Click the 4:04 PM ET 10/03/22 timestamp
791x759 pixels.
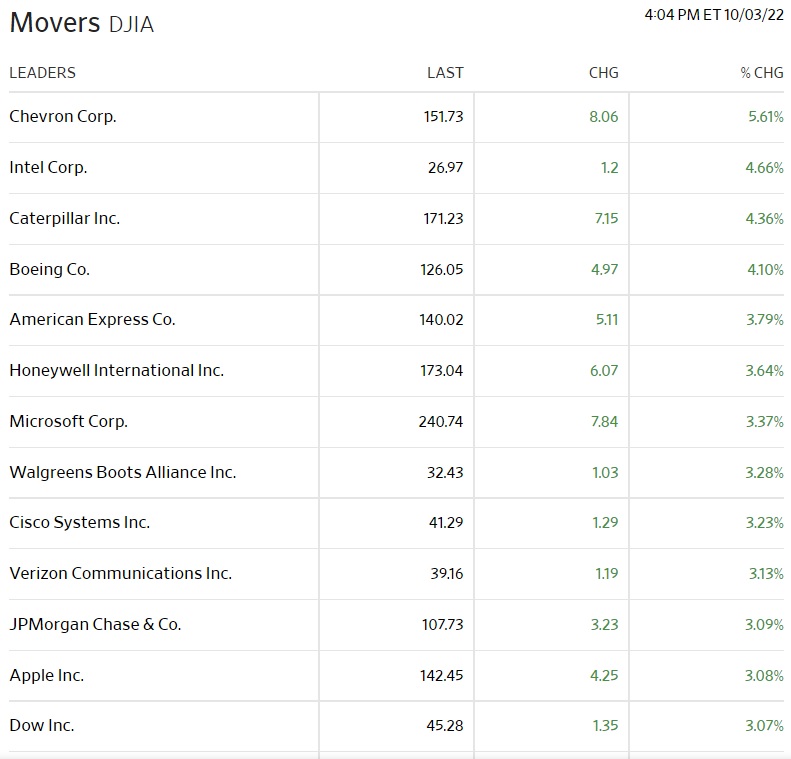pos(714,15)
